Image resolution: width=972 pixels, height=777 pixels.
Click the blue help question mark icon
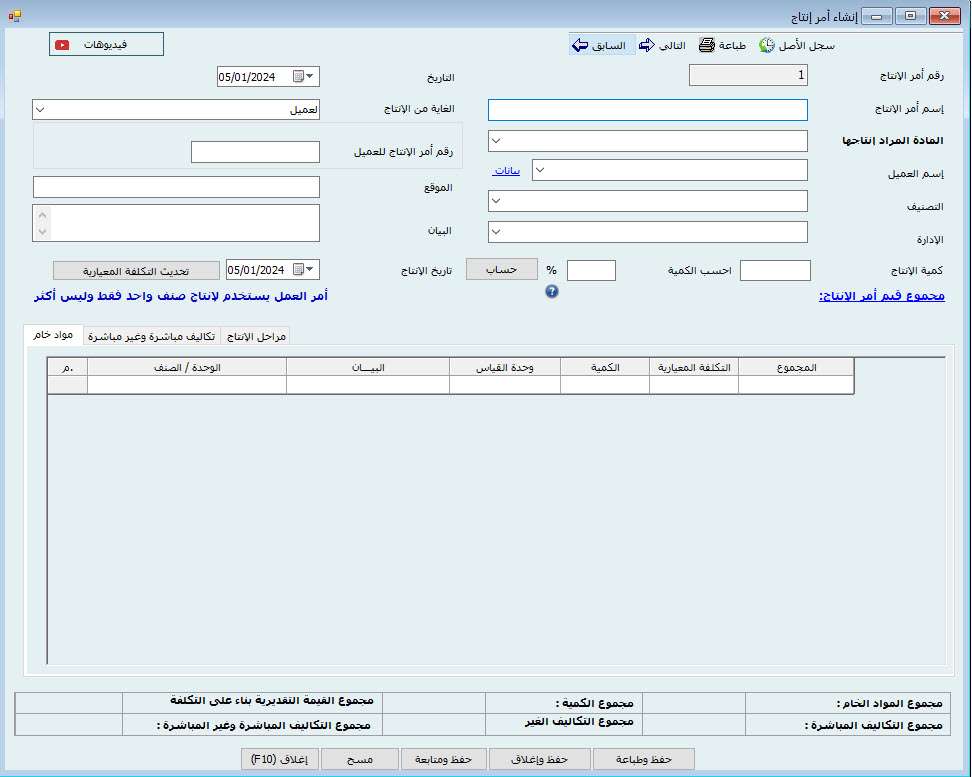coord(552,291)
